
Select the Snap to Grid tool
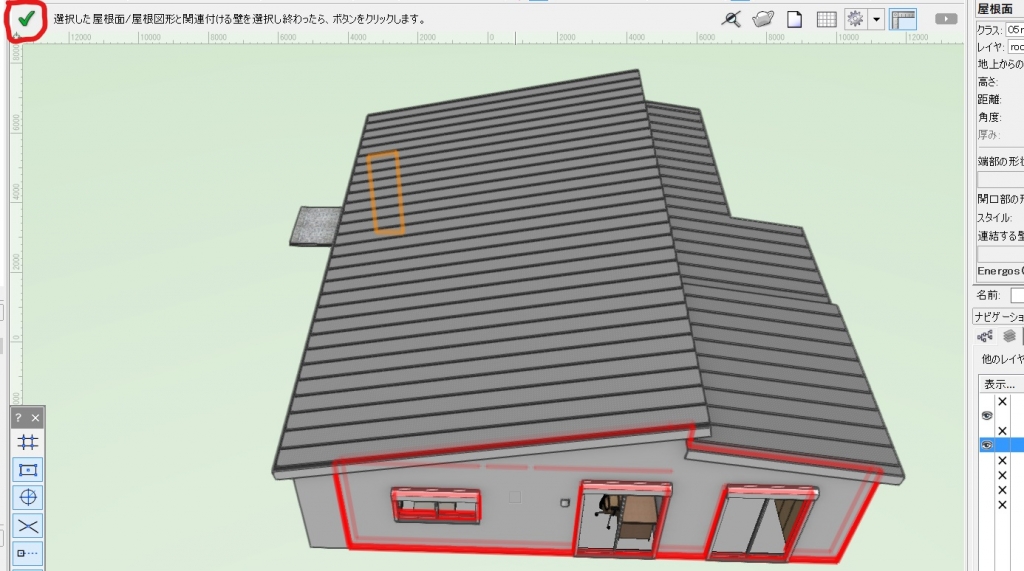(x=27, y=442)
